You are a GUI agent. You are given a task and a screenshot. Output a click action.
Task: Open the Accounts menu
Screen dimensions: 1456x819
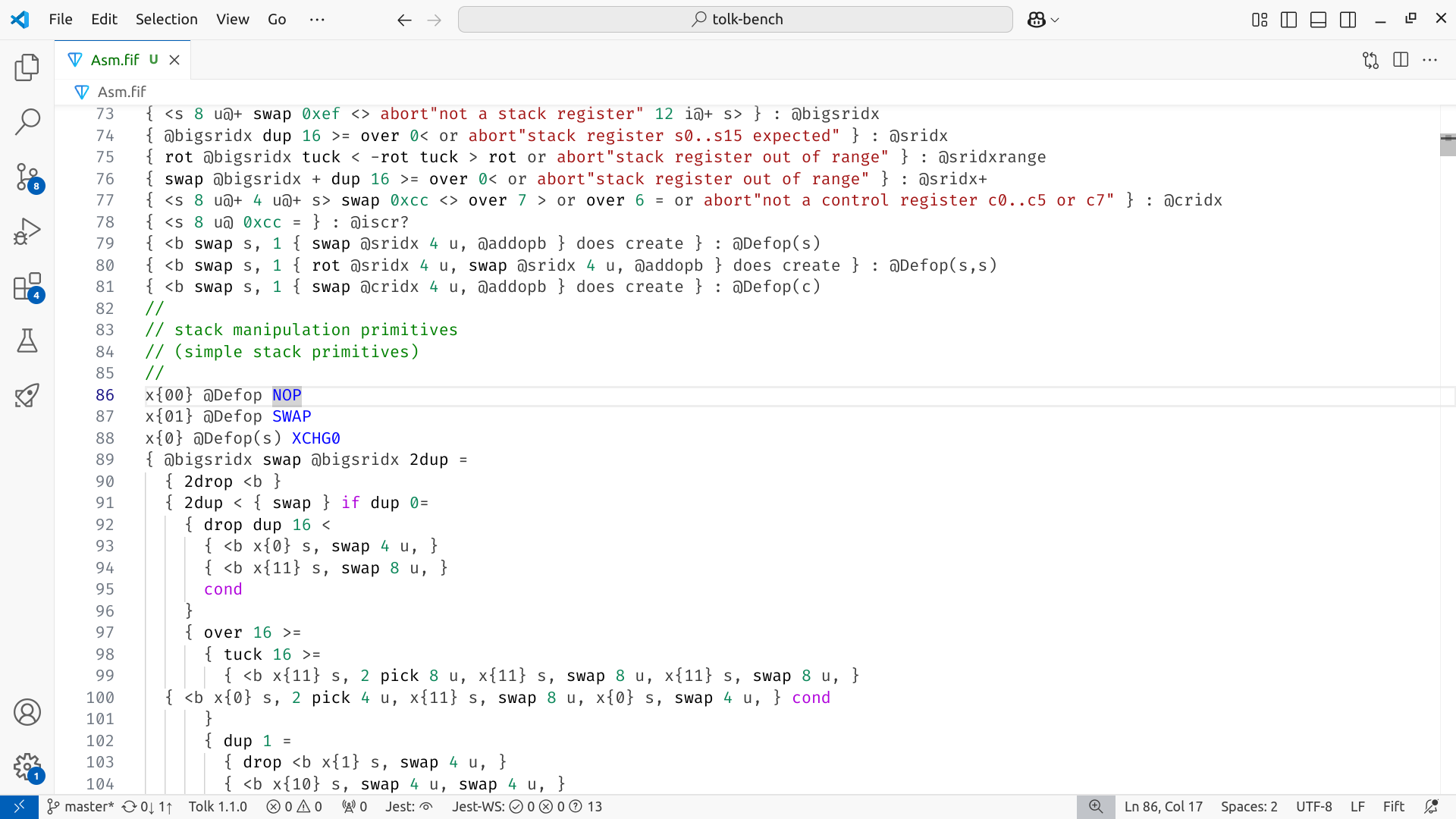pos(27,712)
